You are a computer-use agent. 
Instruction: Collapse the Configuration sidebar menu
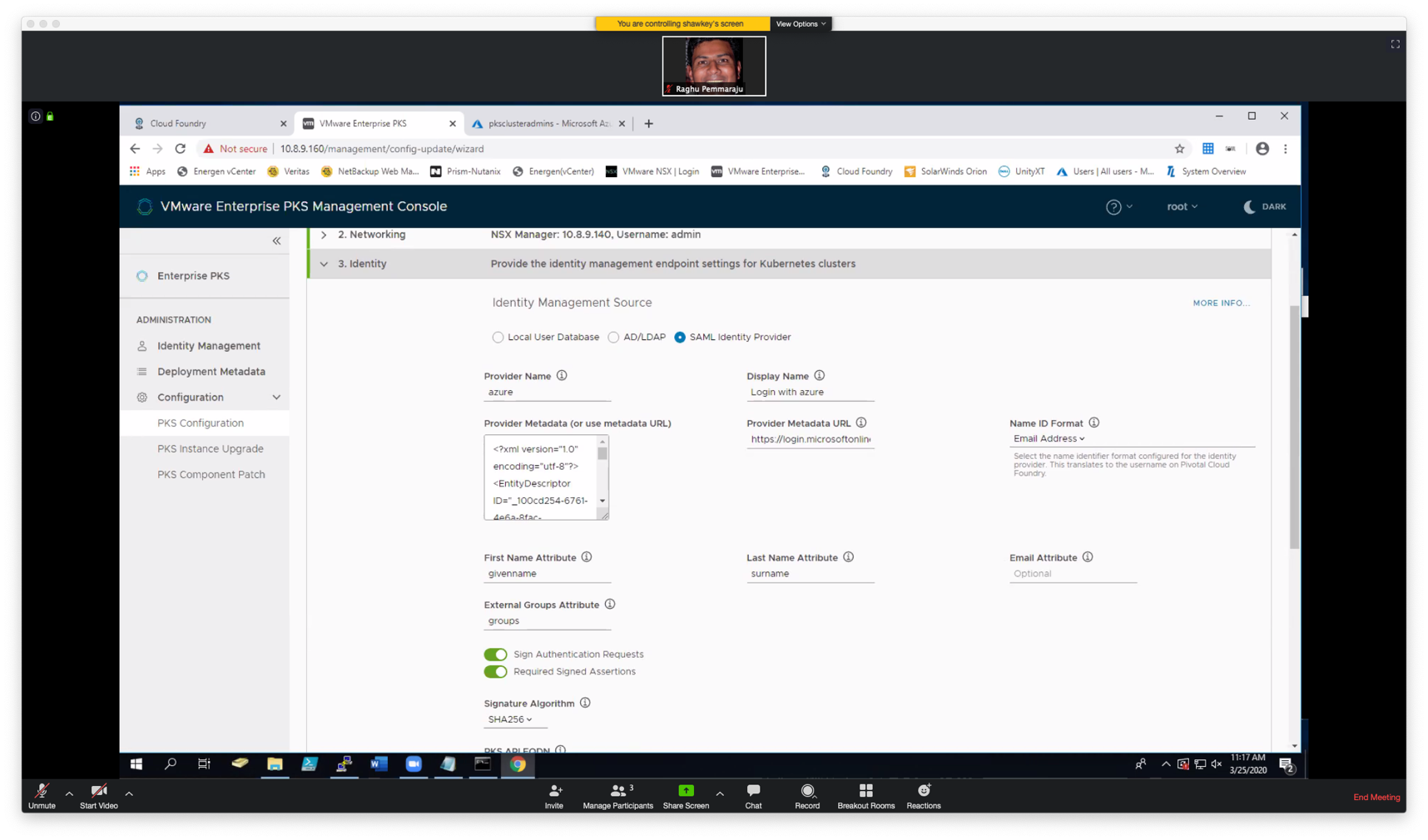point(276,398)
